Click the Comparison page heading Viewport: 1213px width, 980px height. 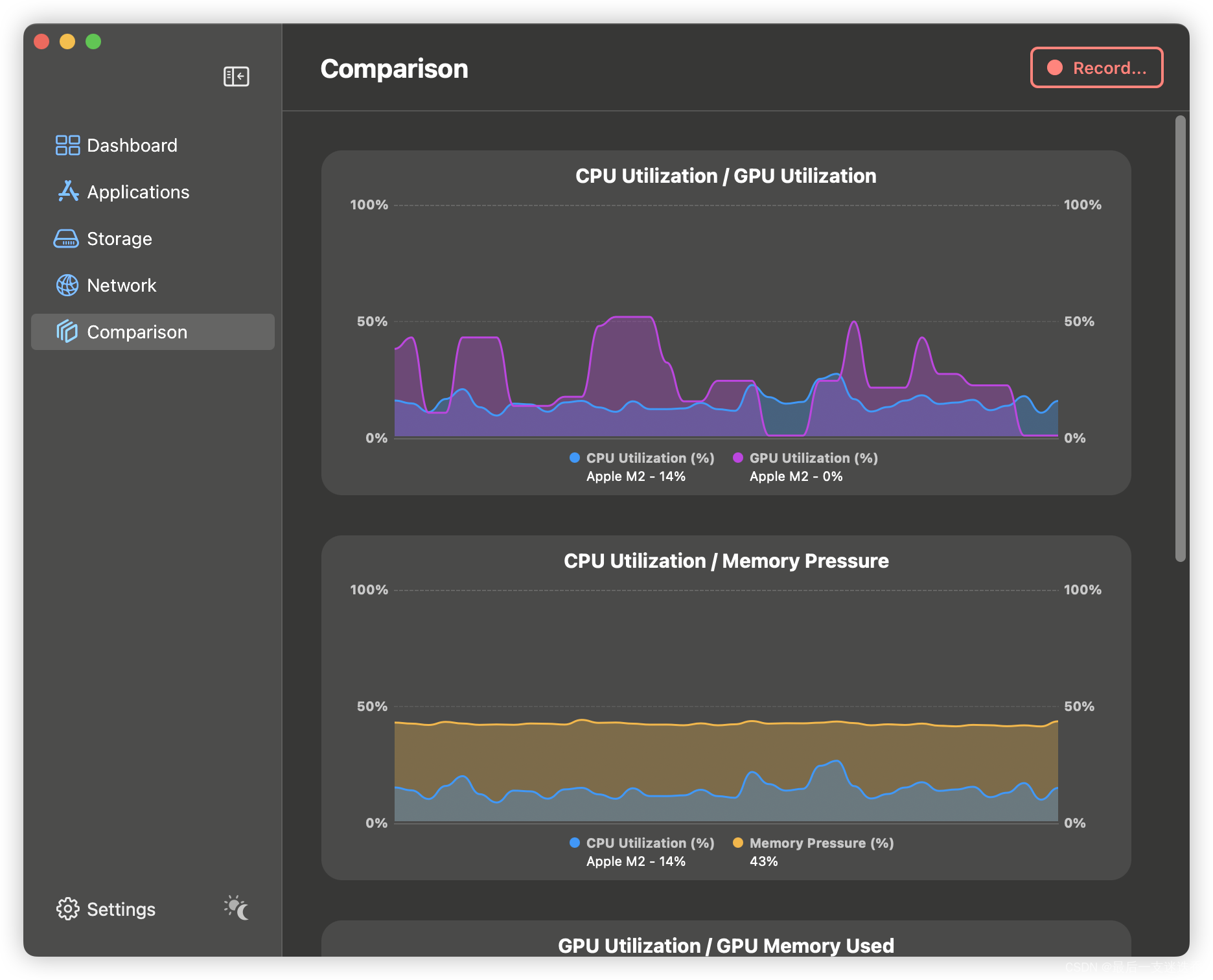pos(394,69)
